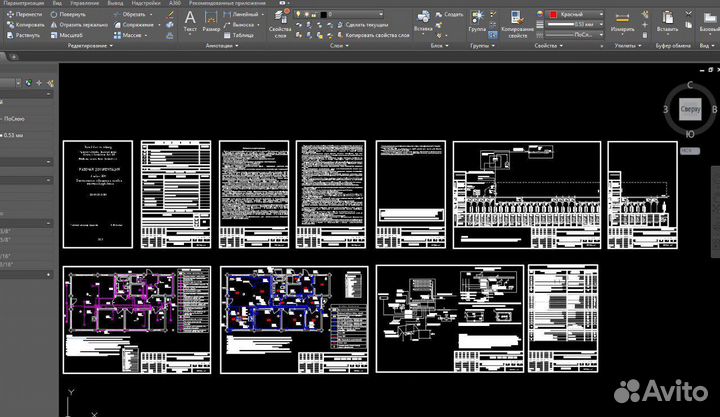
Task: Click the Размер dimension tool
Action: (210, 22)
